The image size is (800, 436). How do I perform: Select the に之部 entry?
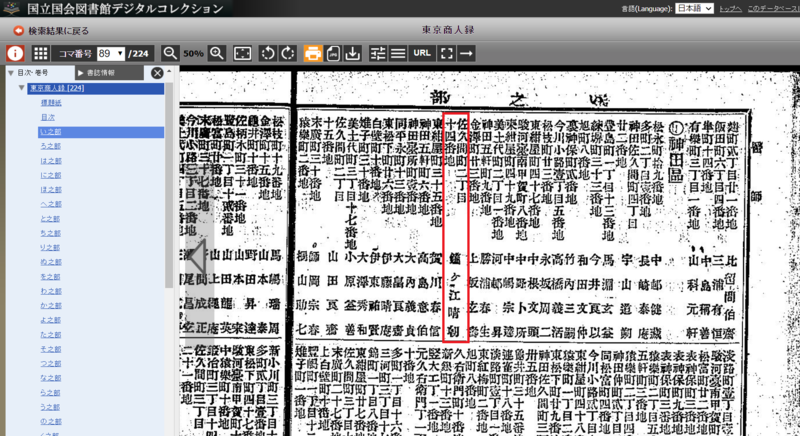(51, 175)
